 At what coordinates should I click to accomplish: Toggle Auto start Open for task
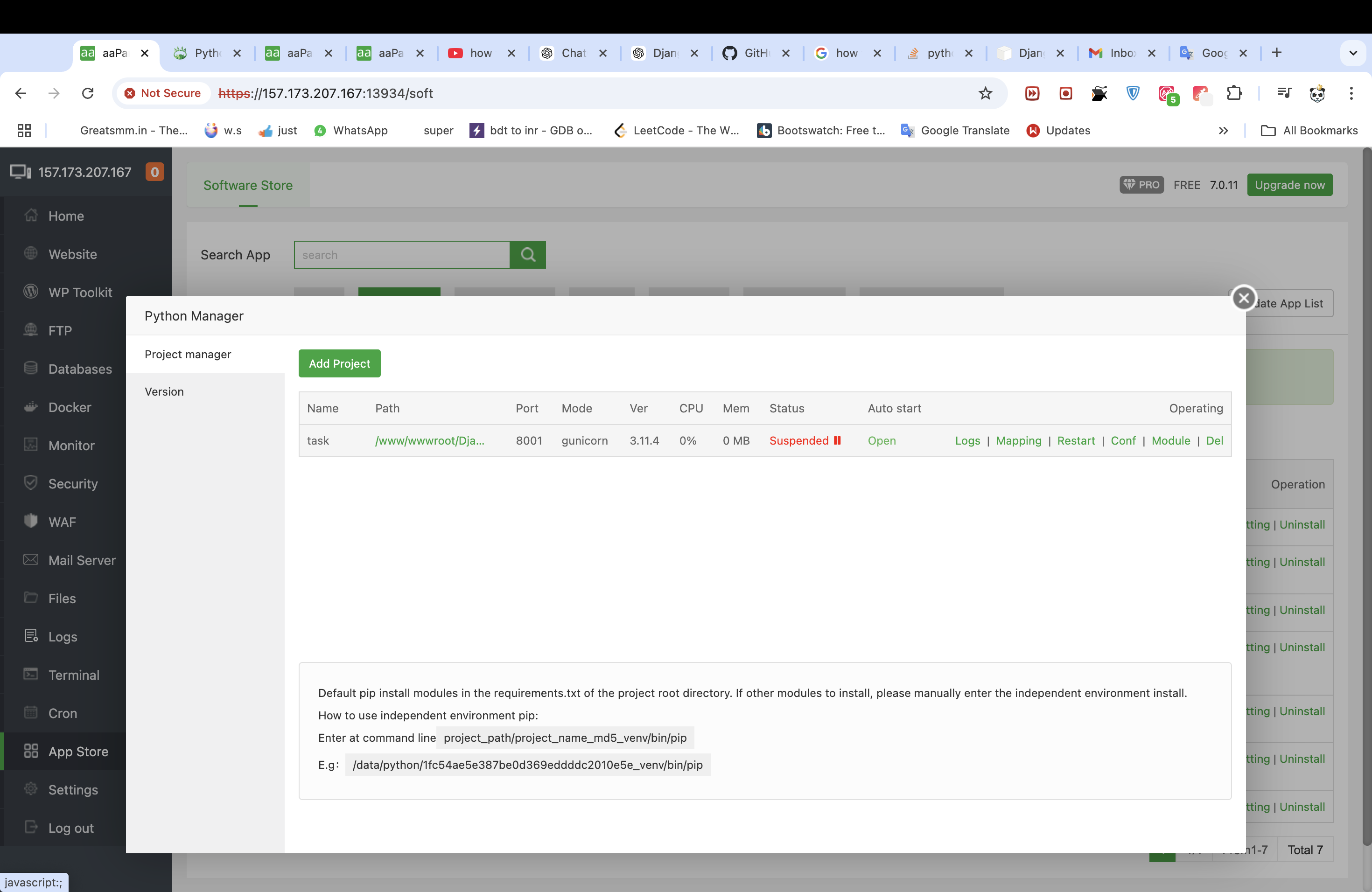[882, 441]
